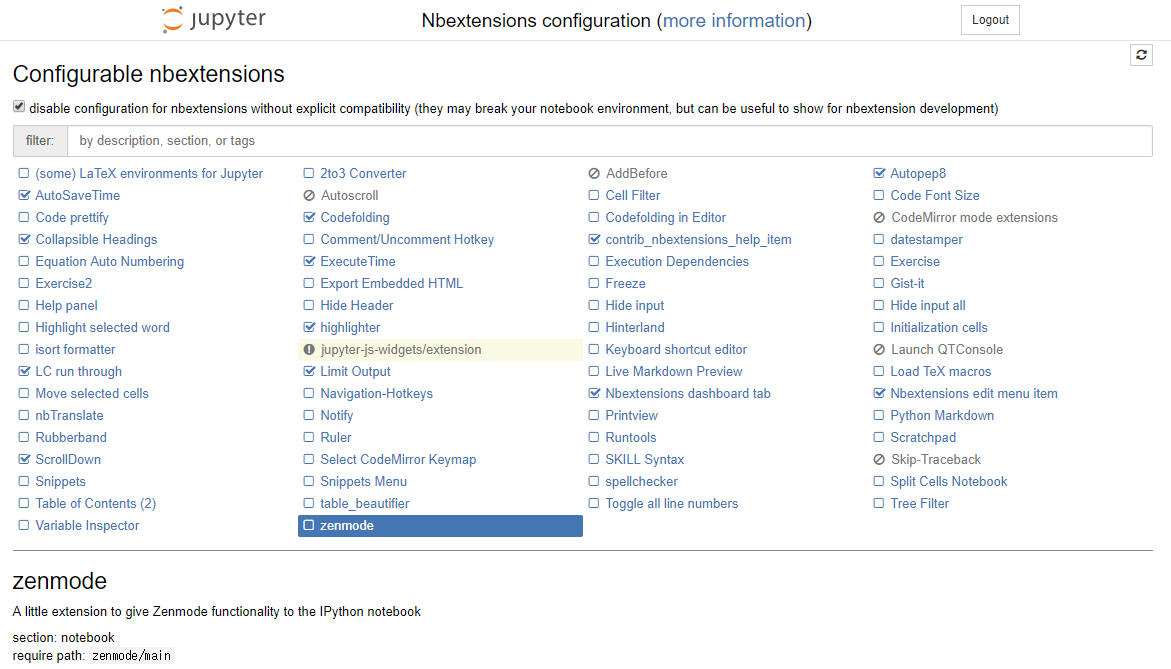Select the Codefolding in Editor extension
The width and height of the screenshot is (1171, 669).
coord(665,217)
